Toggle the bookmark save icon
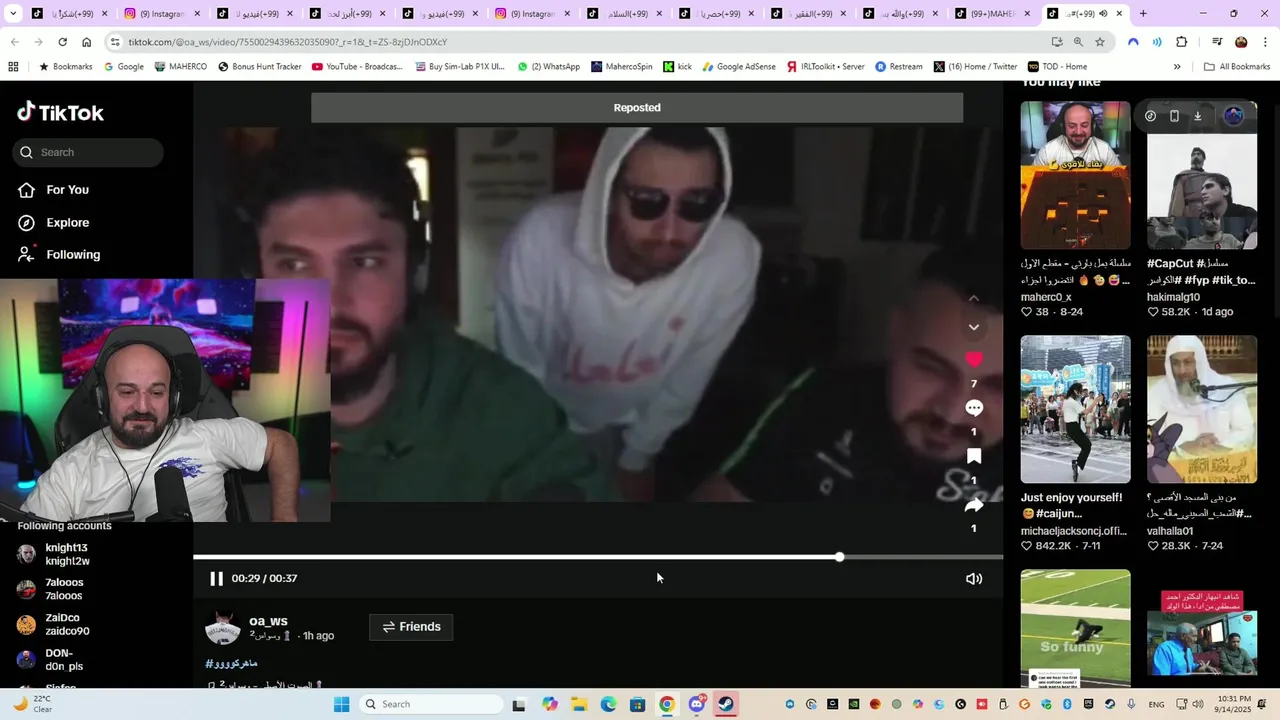 [974, 457]
